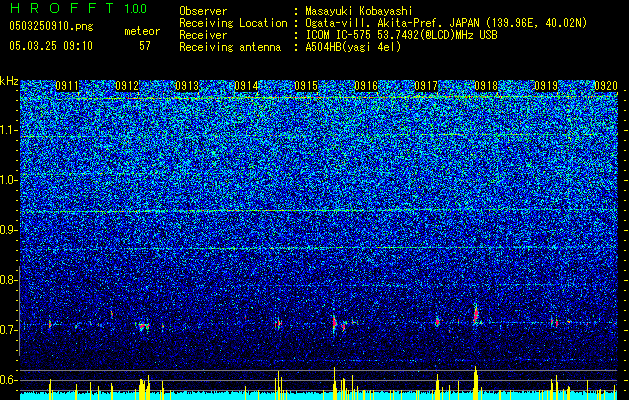Viewport: 629px width, 400px height.
Task: Click the 'Receiving antenna' field label
Action: [x=230, y=47]
